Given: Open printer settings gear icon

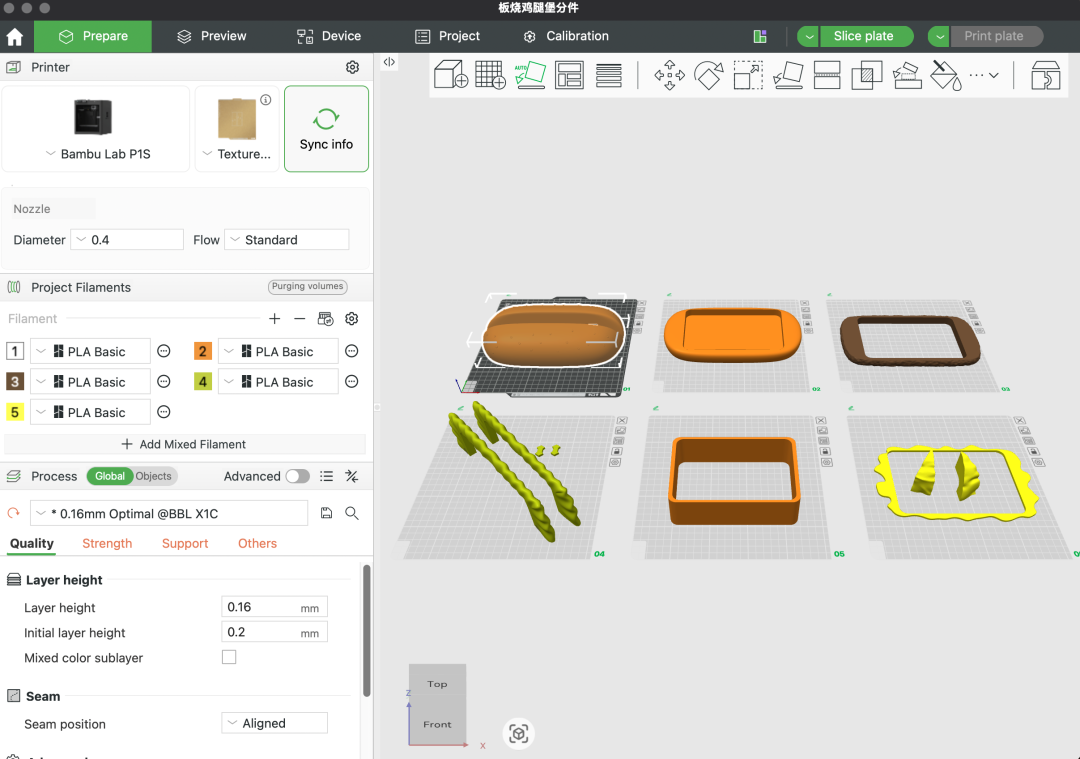Looking at the screenshot, I should pos(352,67).
